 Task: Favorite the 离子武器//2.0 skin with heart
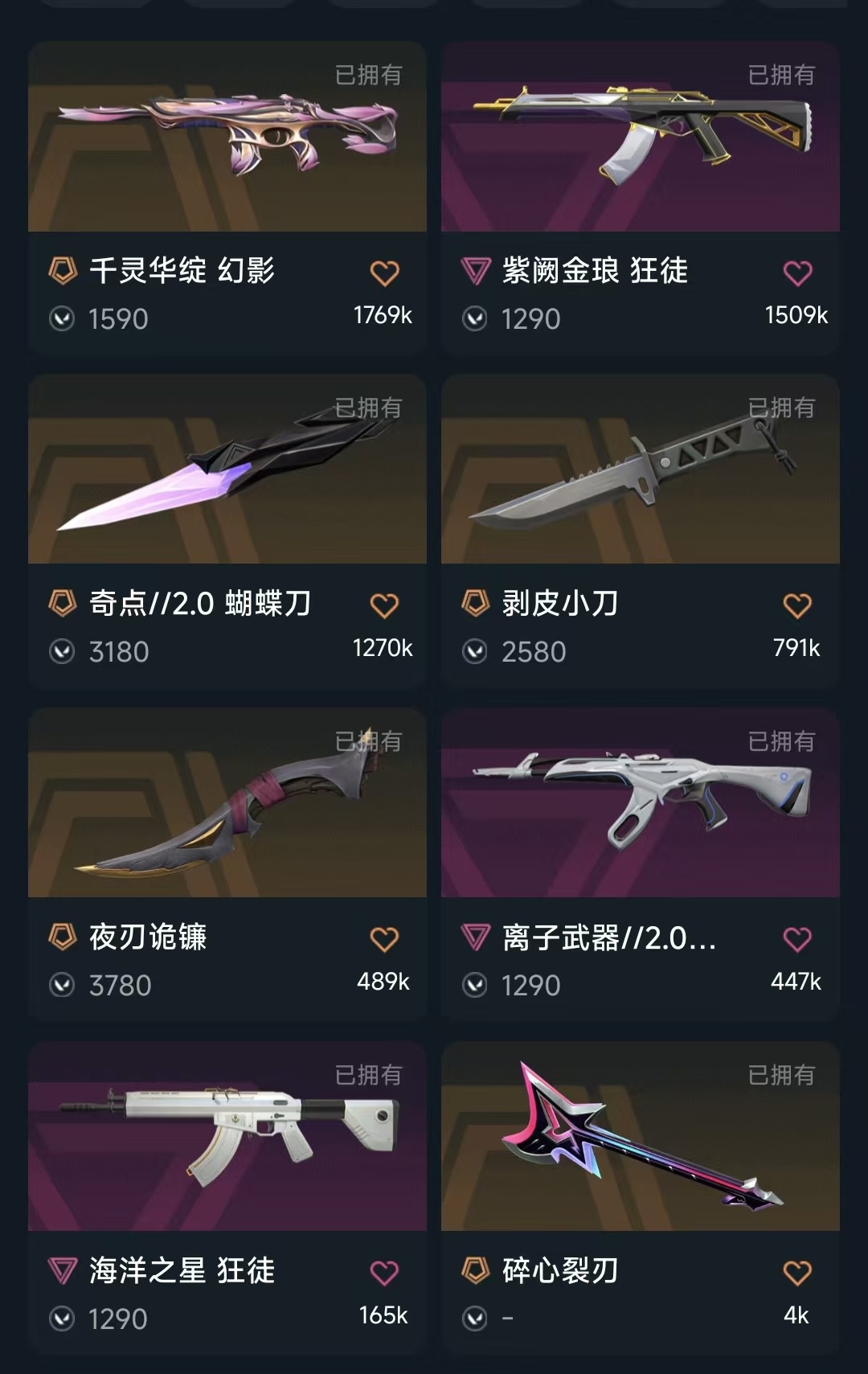(x=797, y=939)
